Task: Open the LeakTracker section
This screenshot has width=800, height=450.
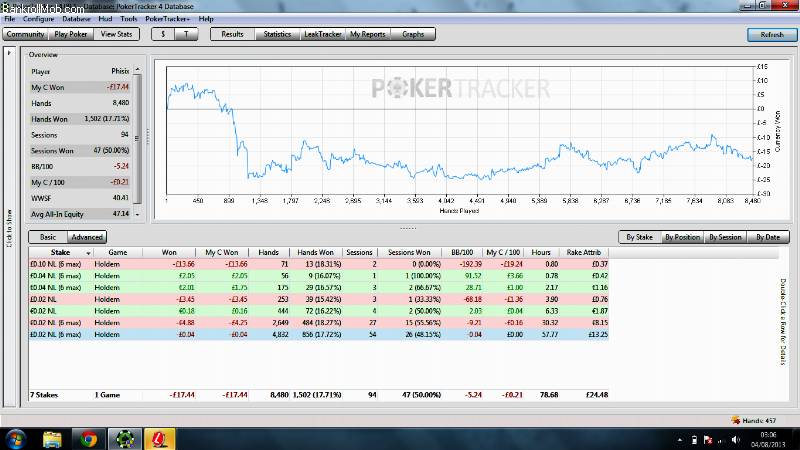Action: point(322,34)
